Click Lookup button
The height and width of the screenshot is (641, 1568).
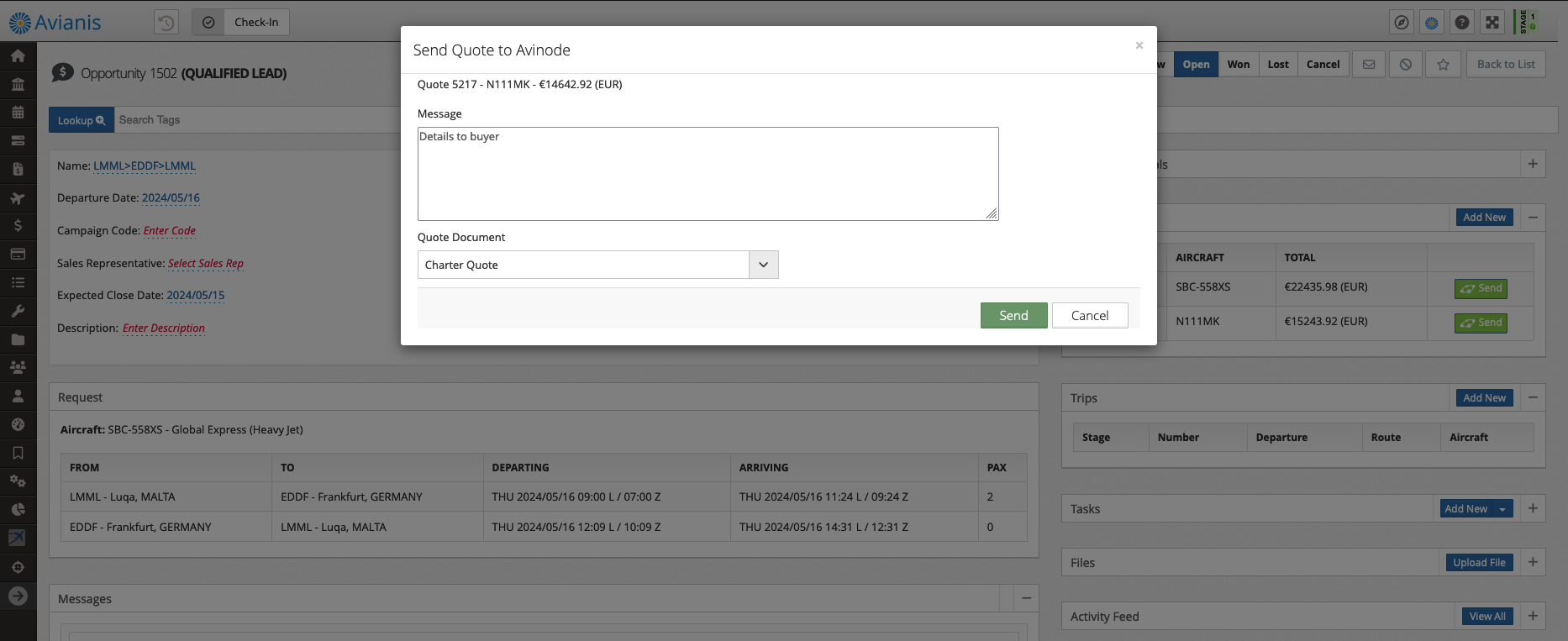(81, 120)
